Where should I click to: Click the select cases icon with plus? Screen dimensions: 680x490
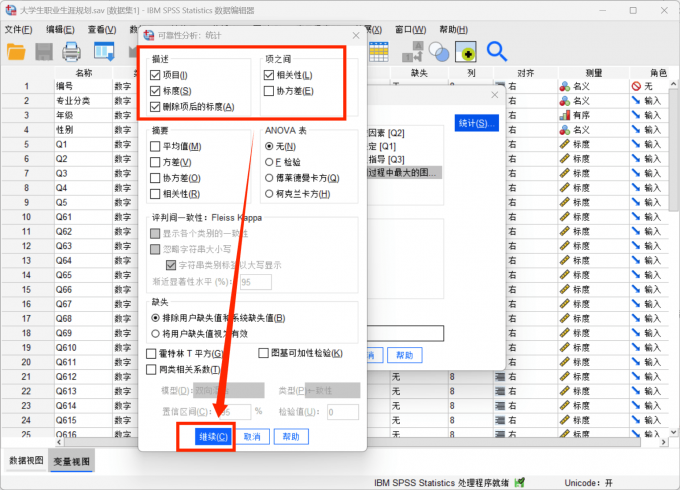pyautogui.click(x=466, y=52)
